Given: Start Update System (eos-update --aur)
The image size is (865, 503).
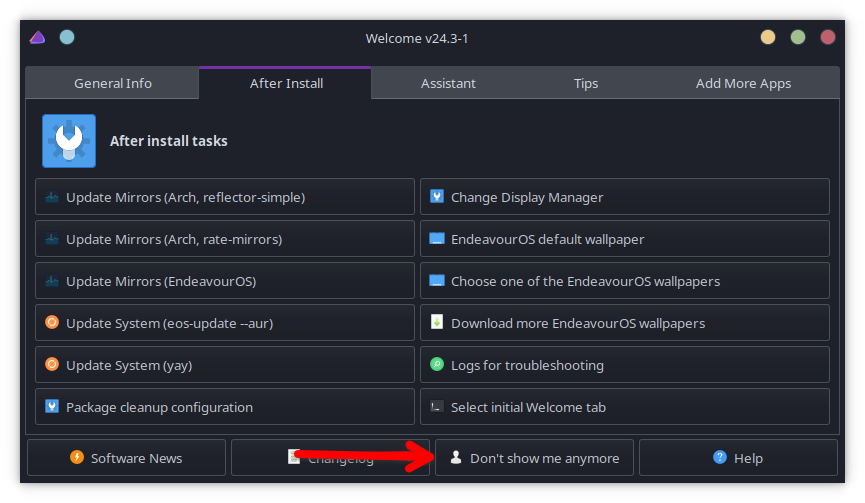Looking at the screenshot, I should coord(225,323).
